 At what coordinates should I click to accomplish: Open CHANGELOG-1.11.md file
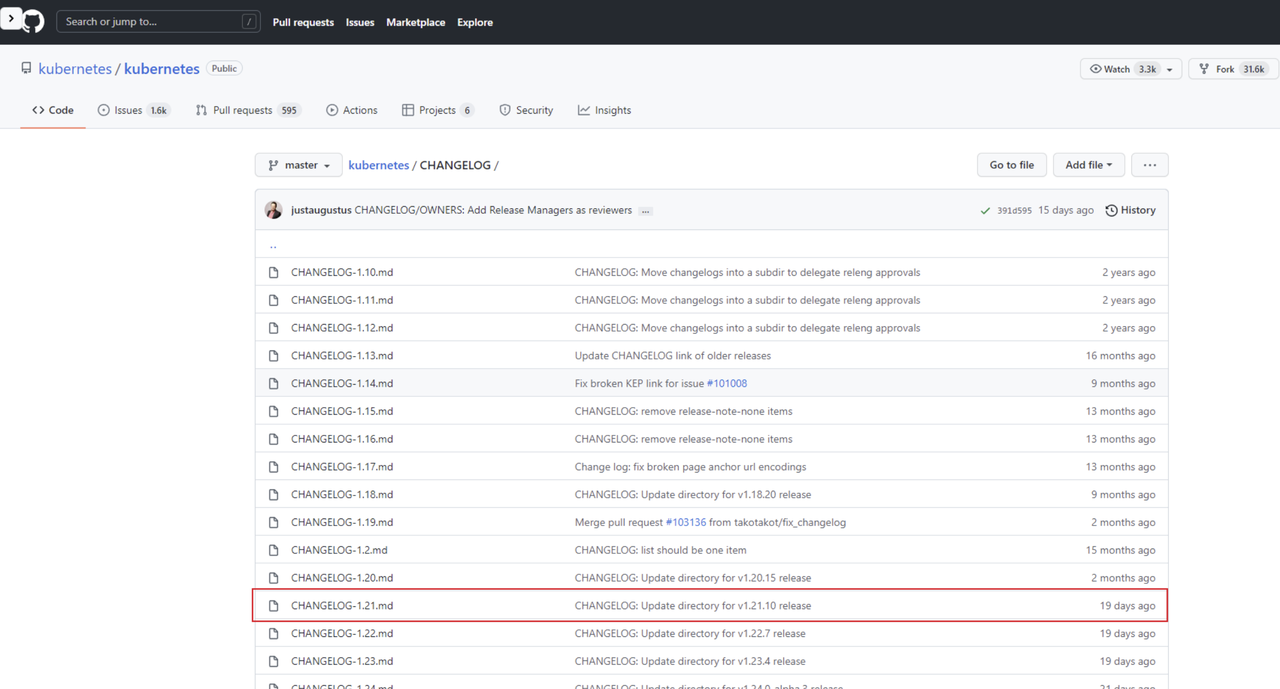342,300
